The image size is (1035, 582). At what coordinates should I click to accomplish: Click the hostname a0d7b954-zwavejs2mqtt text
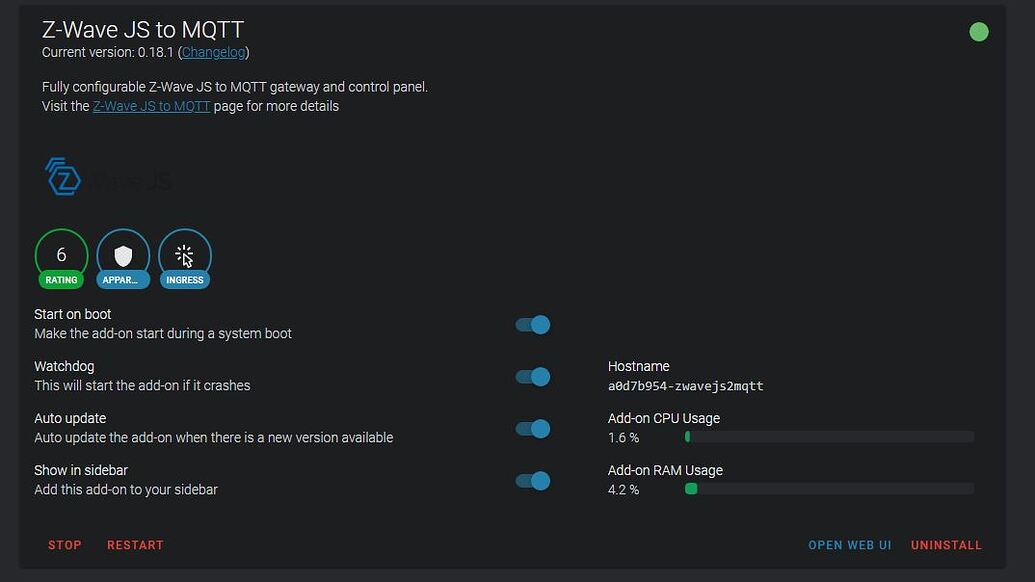tap(685, 386)
